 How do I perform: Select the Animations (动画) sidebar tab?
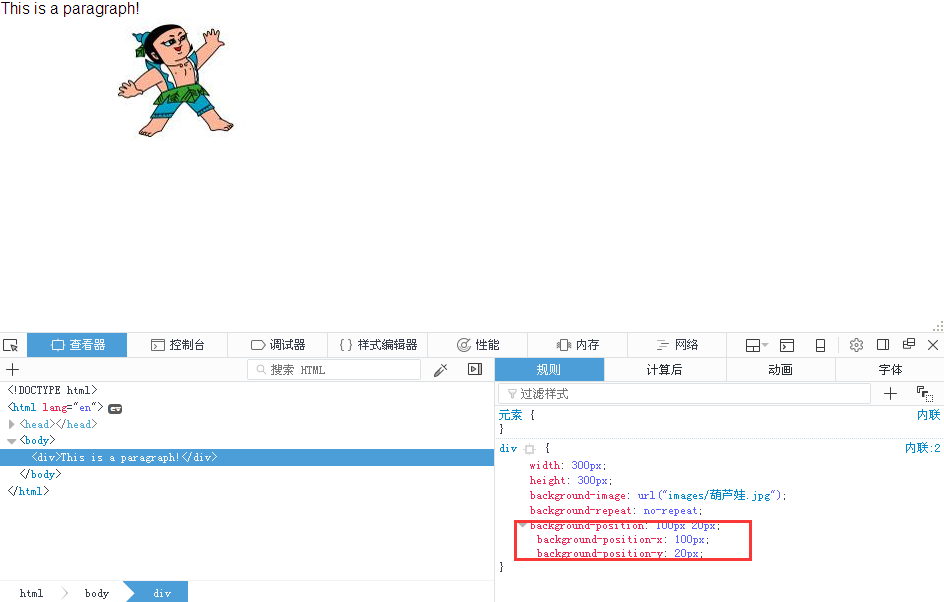pos(780,370)
